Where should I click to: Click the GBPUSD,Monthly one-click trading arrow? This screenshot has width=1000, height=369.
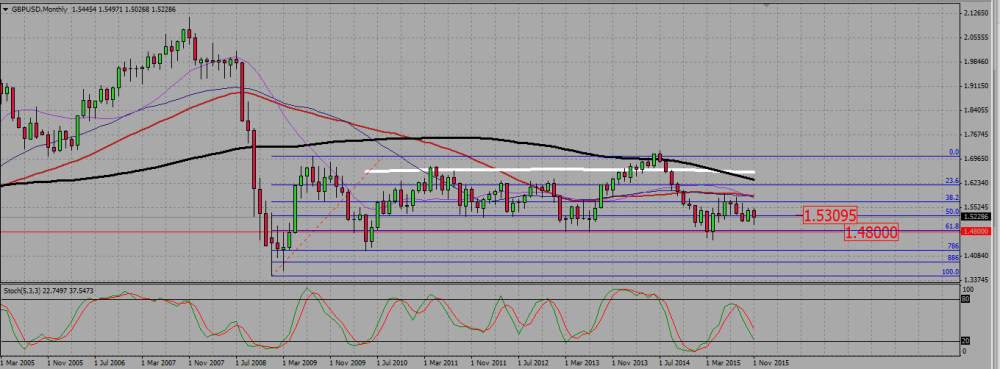point(5,10)
